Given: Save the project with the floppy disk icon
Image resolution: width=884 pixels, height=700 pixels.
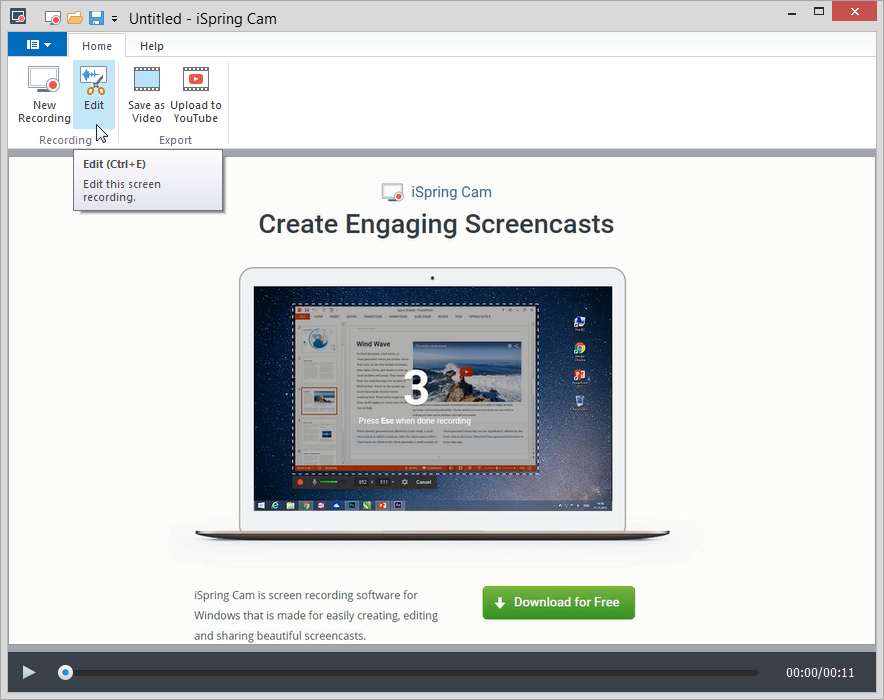Looking at the screenshot, I should pyautogui.click(x=96, y=18).
